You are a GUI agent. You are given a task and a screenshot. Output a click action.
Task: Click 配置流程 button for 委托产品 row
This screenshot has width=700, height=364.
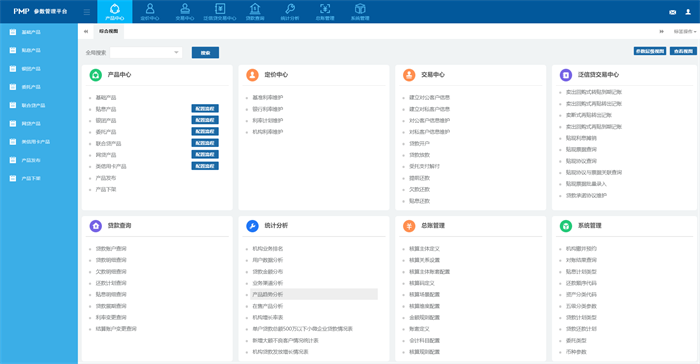205,131
